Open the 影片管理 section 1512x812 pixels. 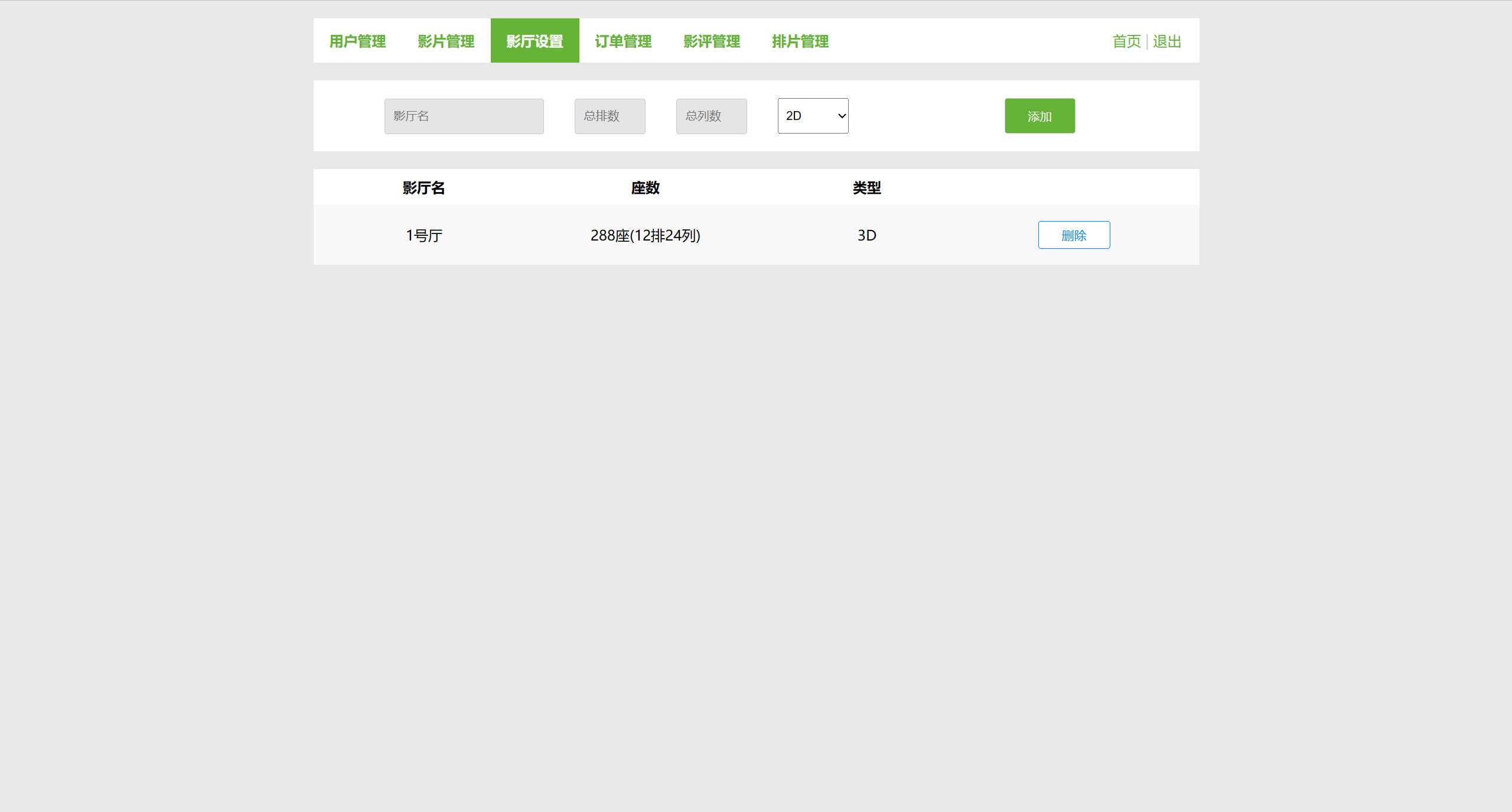445,41
